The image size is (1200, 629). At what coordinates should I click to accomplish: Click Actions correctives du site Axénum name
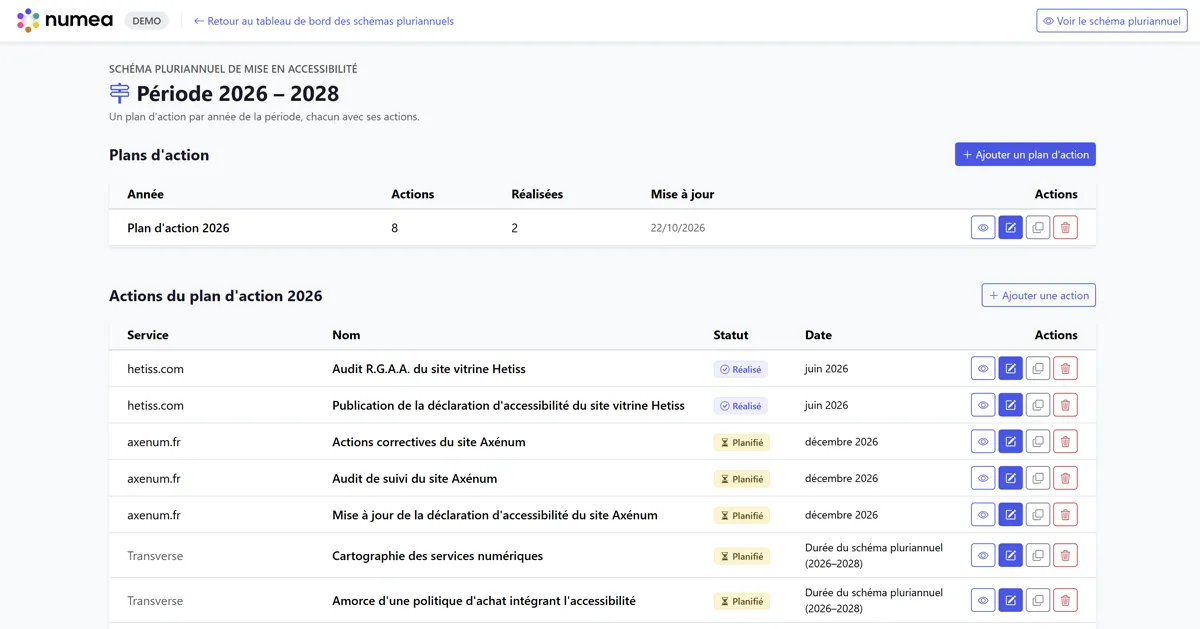coord(429,442)
